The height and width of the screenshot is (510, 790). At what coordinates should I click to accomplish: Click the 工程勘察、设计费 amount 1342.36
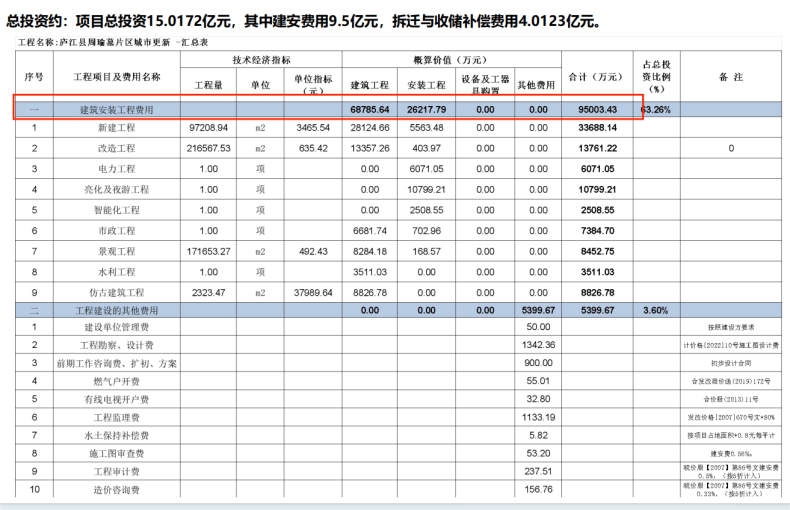point(538,345)
